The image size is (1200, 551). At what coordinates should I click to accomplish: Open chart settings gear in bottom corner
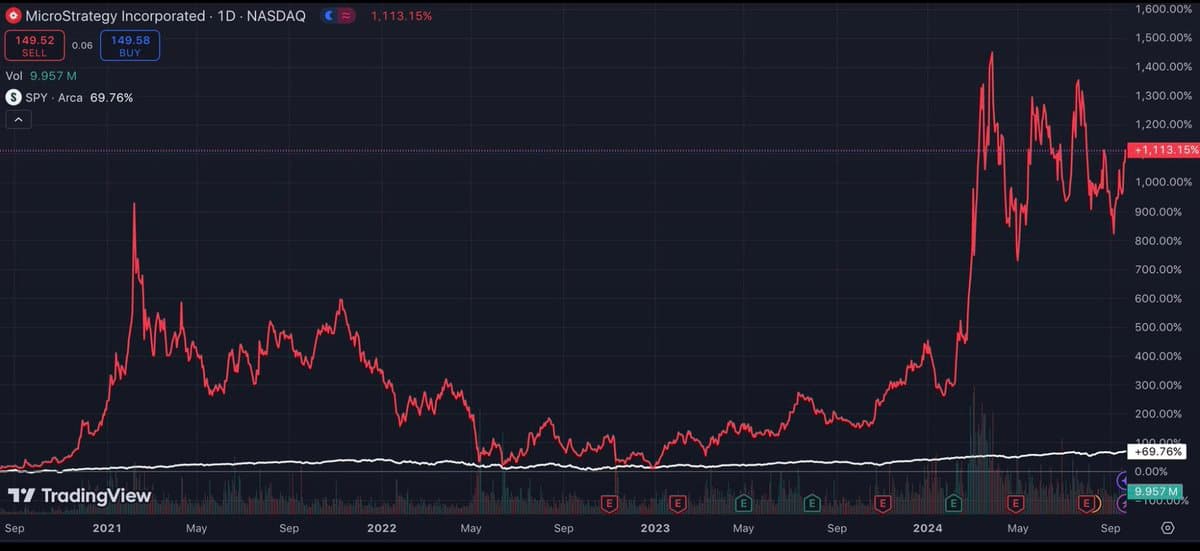(x=1167, y=528)
